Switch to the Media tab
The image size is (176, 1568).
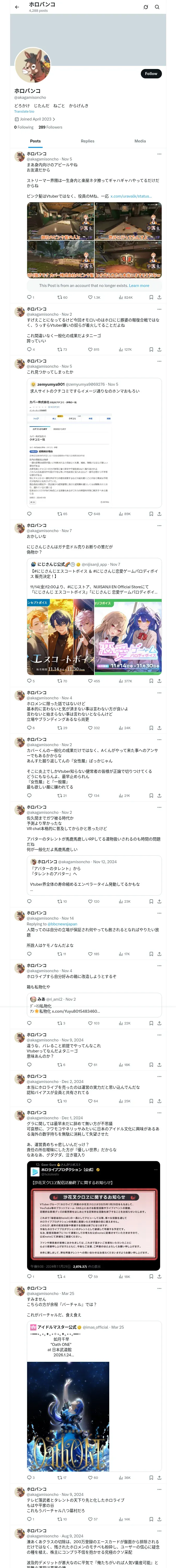[x=139, y=141]
